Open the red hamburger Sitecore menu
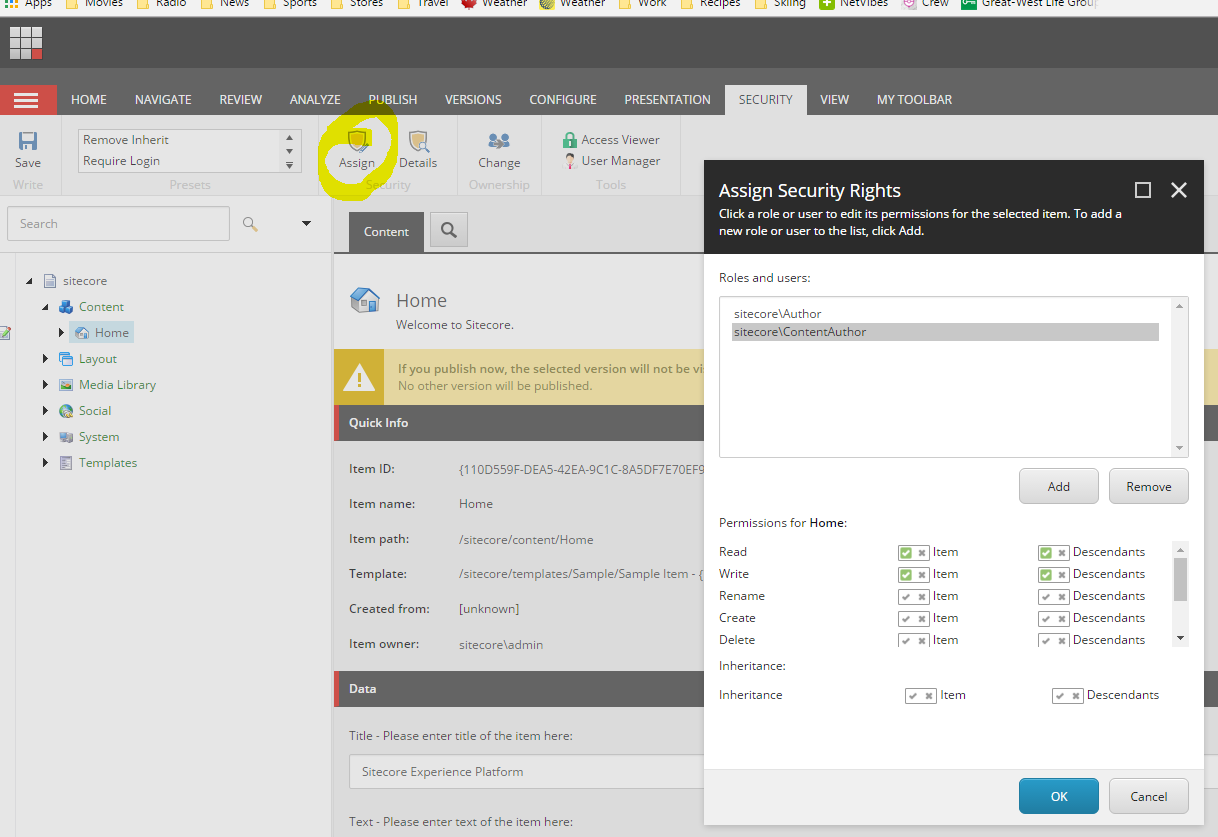Screen dimensions: 1218x837 [x=27, y=100]
